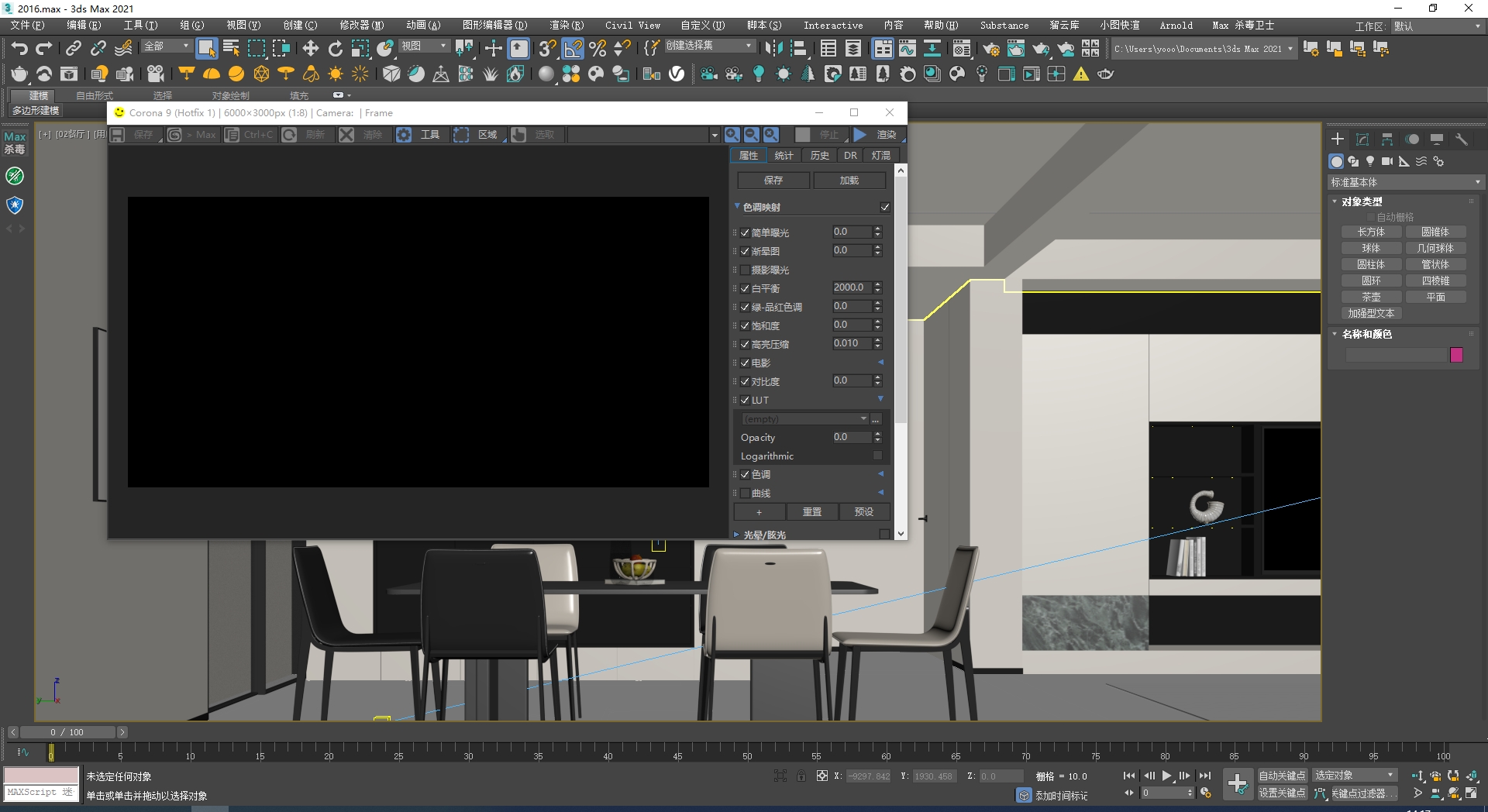Screen dimensions: 1488x812
Task: Toggle the Saturation (饱和度) checkbox
Action: (745, 325)
